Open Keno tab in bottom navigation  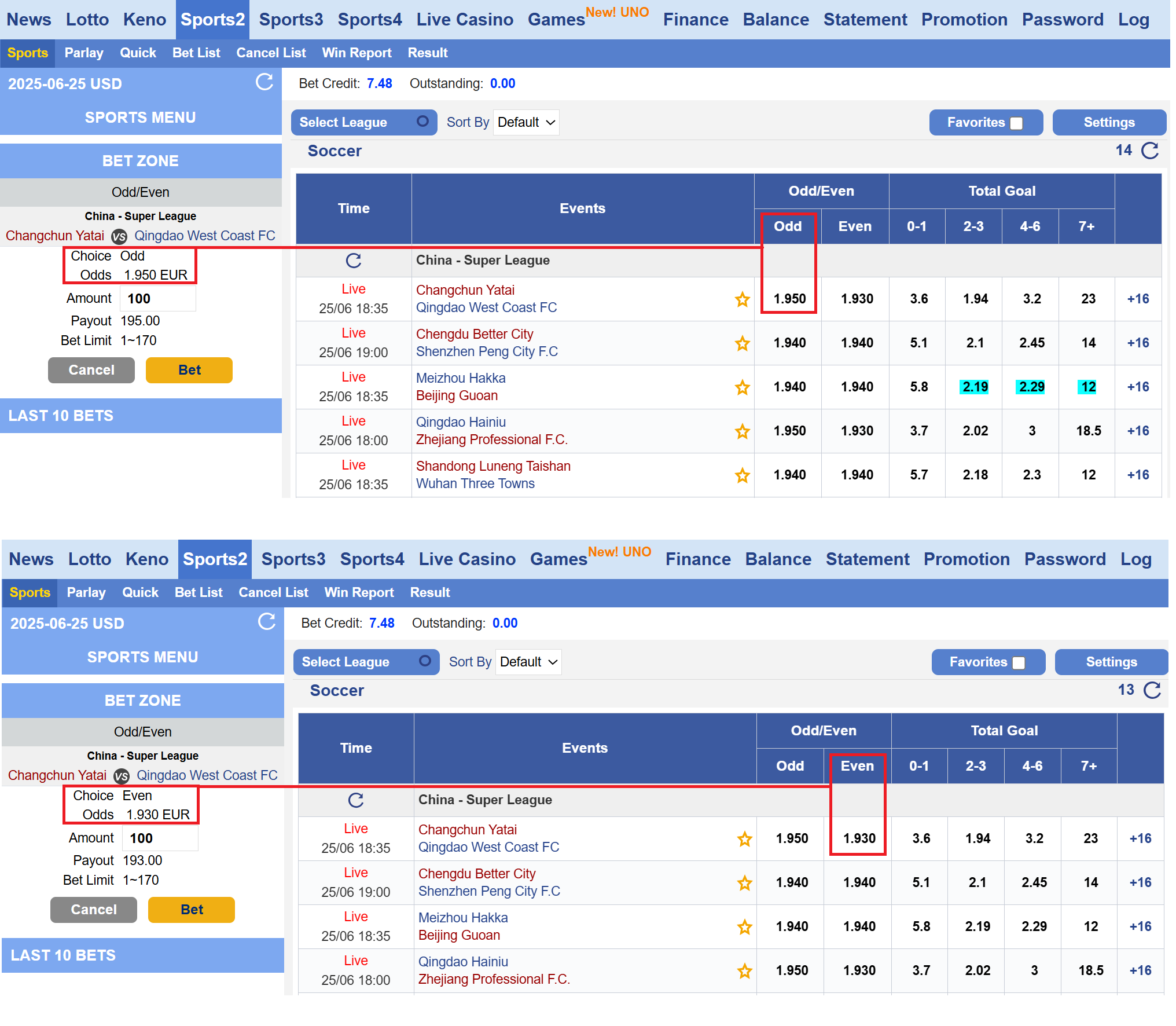point(146,559)
